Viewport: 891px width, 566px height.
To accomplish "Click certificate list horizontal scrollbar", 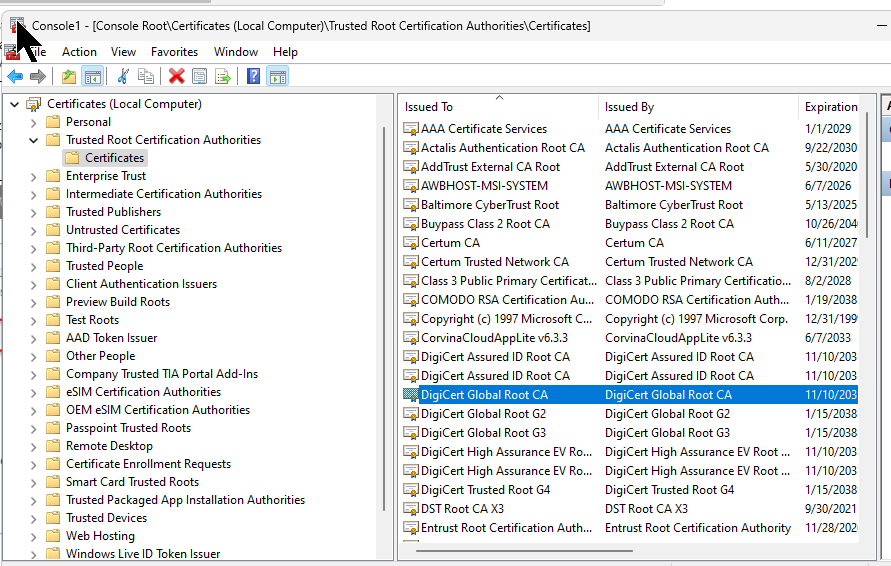I will click(x=524, y=550).
